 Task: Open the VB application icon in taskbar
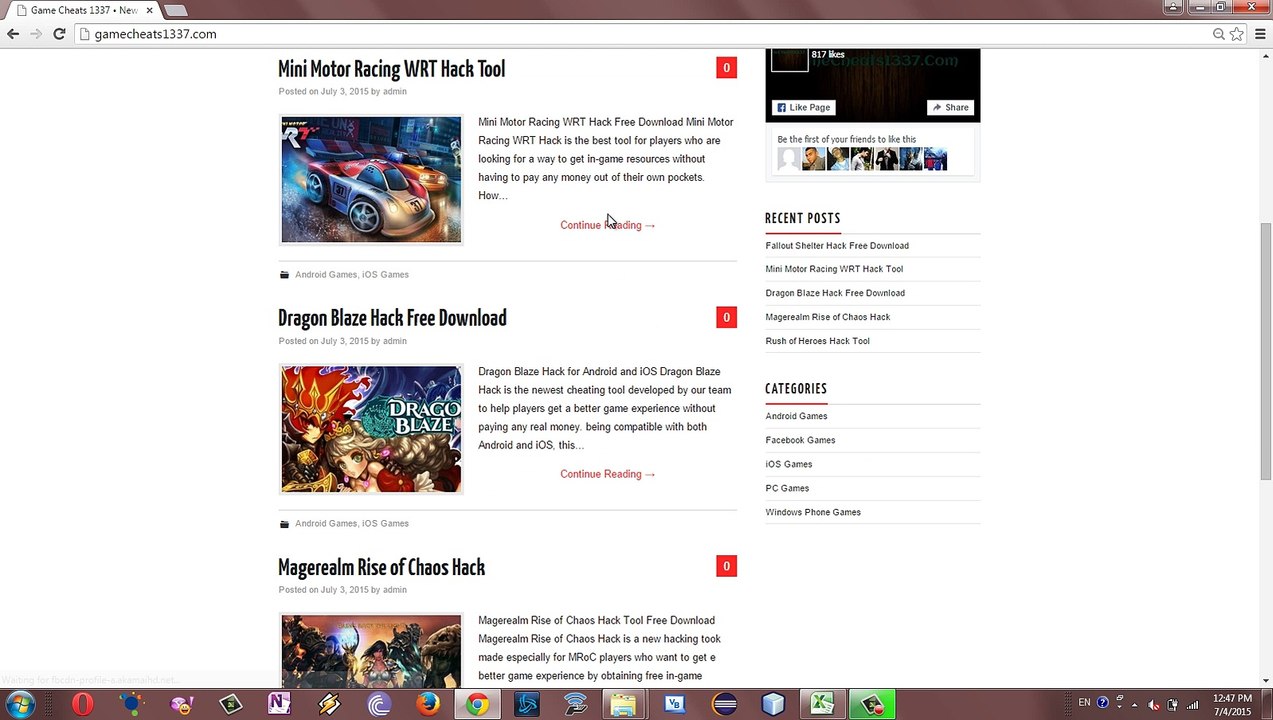674,704
